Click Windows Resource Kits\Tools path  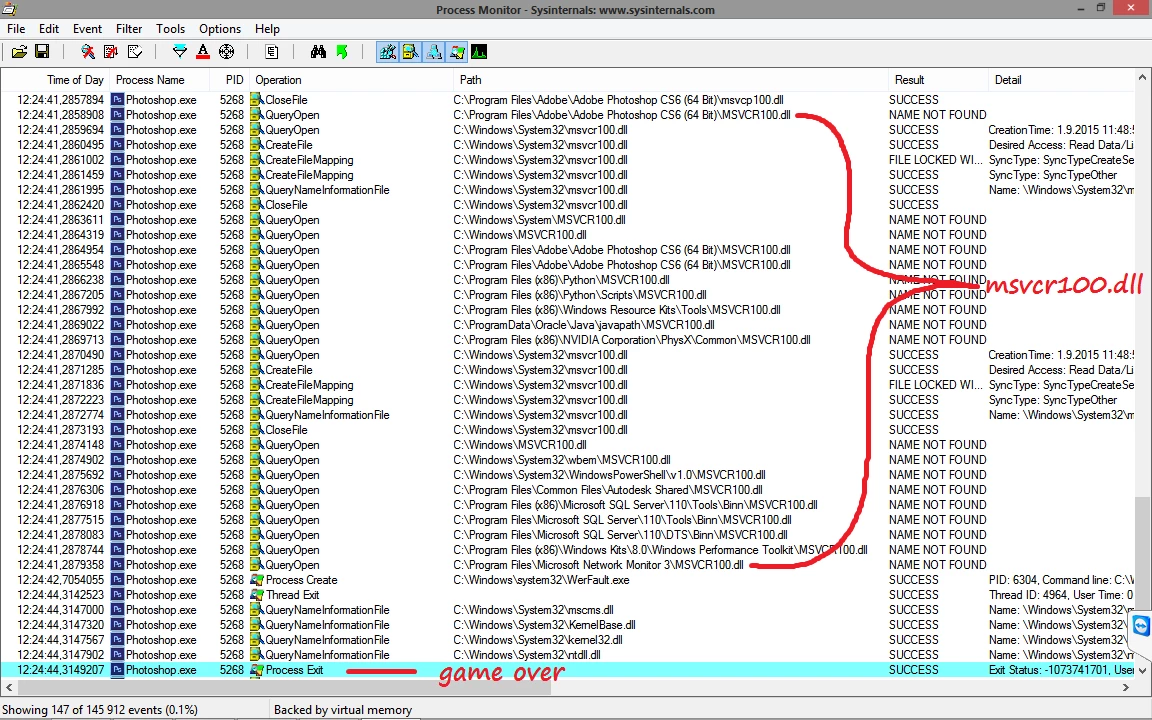pyautogui.click(x=617, y=310)
